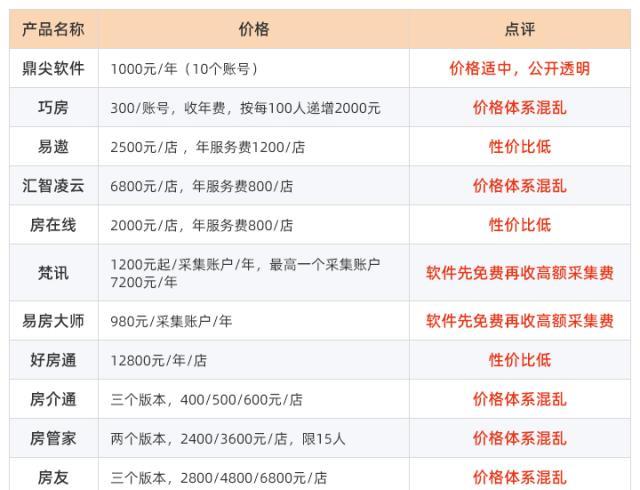Click 价格体系混乱 in the 汇智凌云 row

pos(520,186)
